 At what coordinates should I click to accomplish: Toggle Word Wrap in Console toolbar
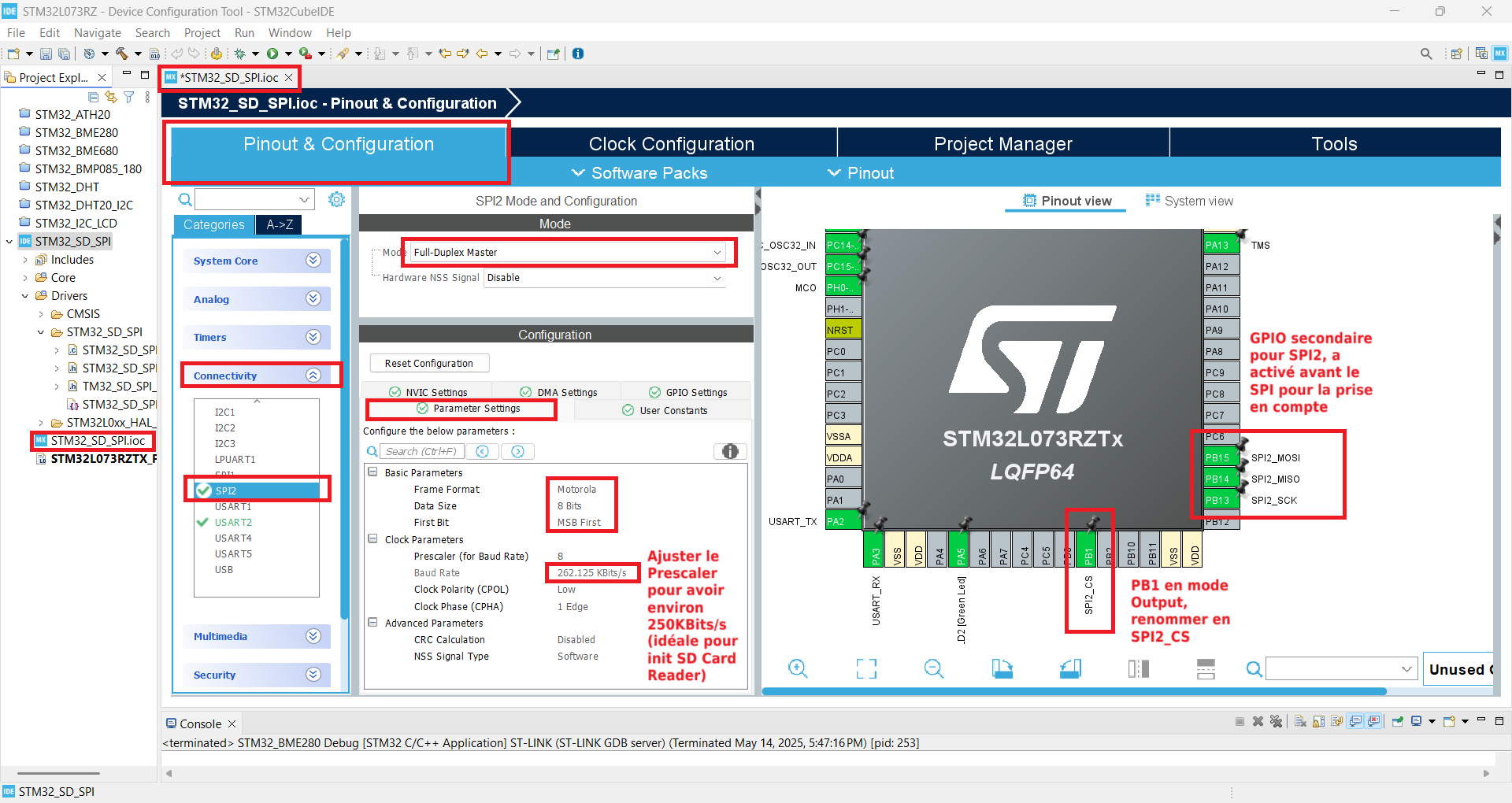click(1336, 721)
